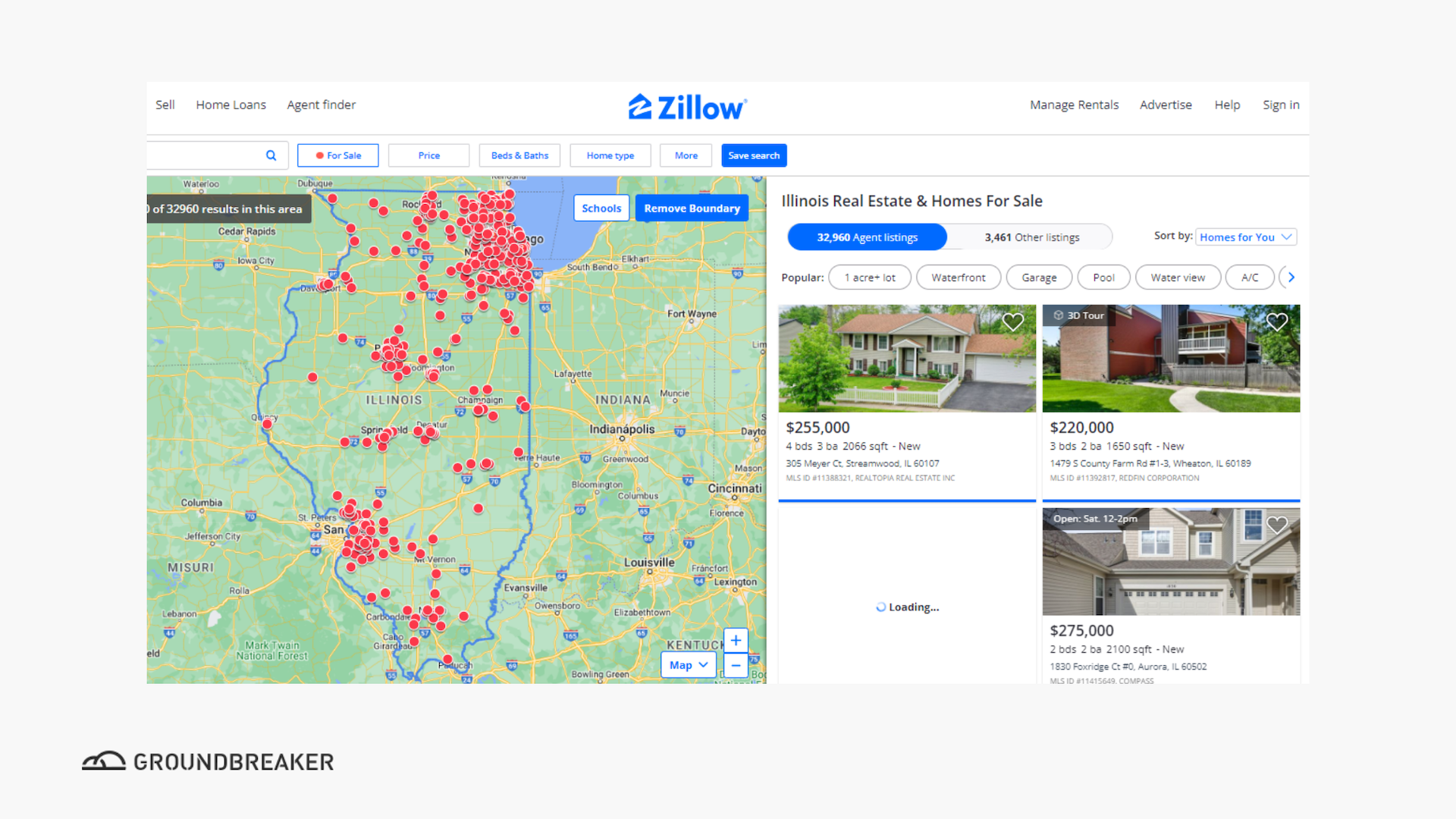Toggle the Schools map overlay

pos(601,208)
